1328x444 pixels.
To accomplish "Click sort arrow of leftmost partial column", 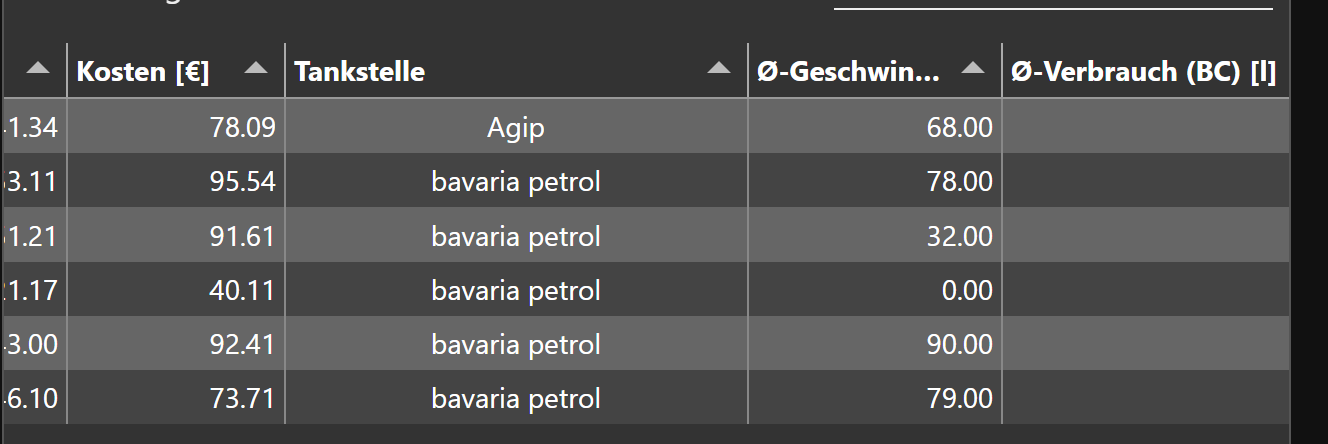I will [x=37, y=68].
